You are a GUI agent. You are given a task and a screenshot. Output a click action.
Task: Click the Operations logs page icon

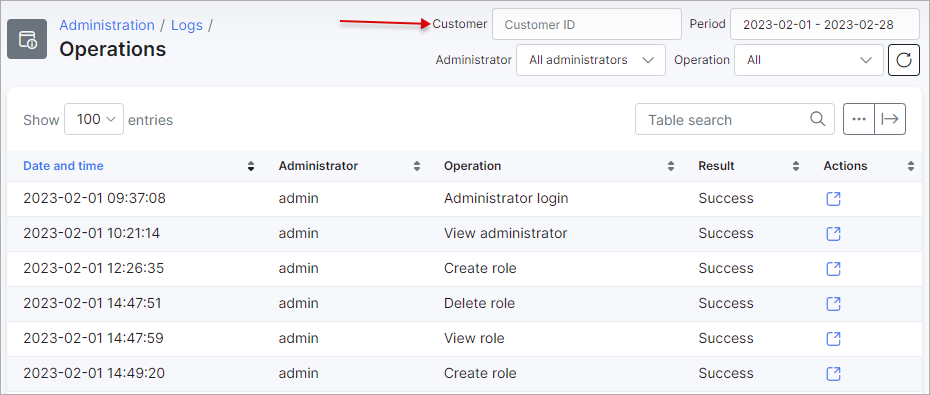[27, 39]
